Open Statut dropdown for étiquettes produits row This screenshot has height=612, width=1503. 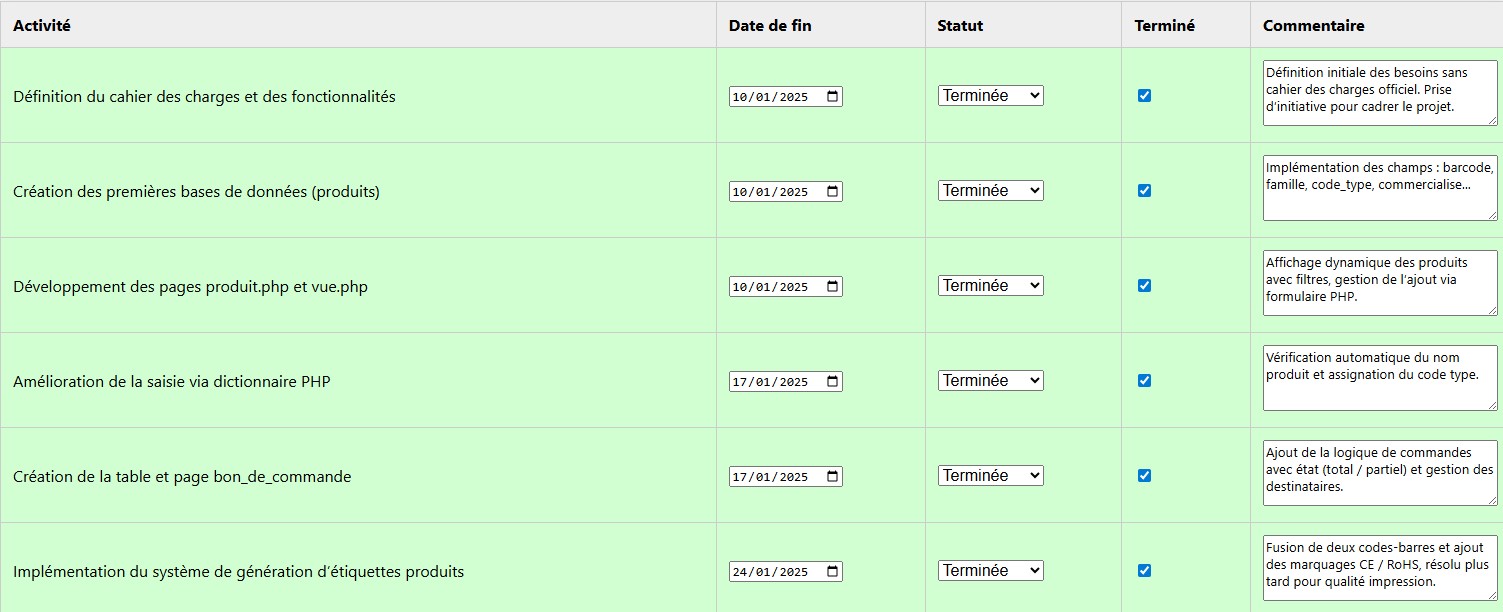click(x=990, y=571)
